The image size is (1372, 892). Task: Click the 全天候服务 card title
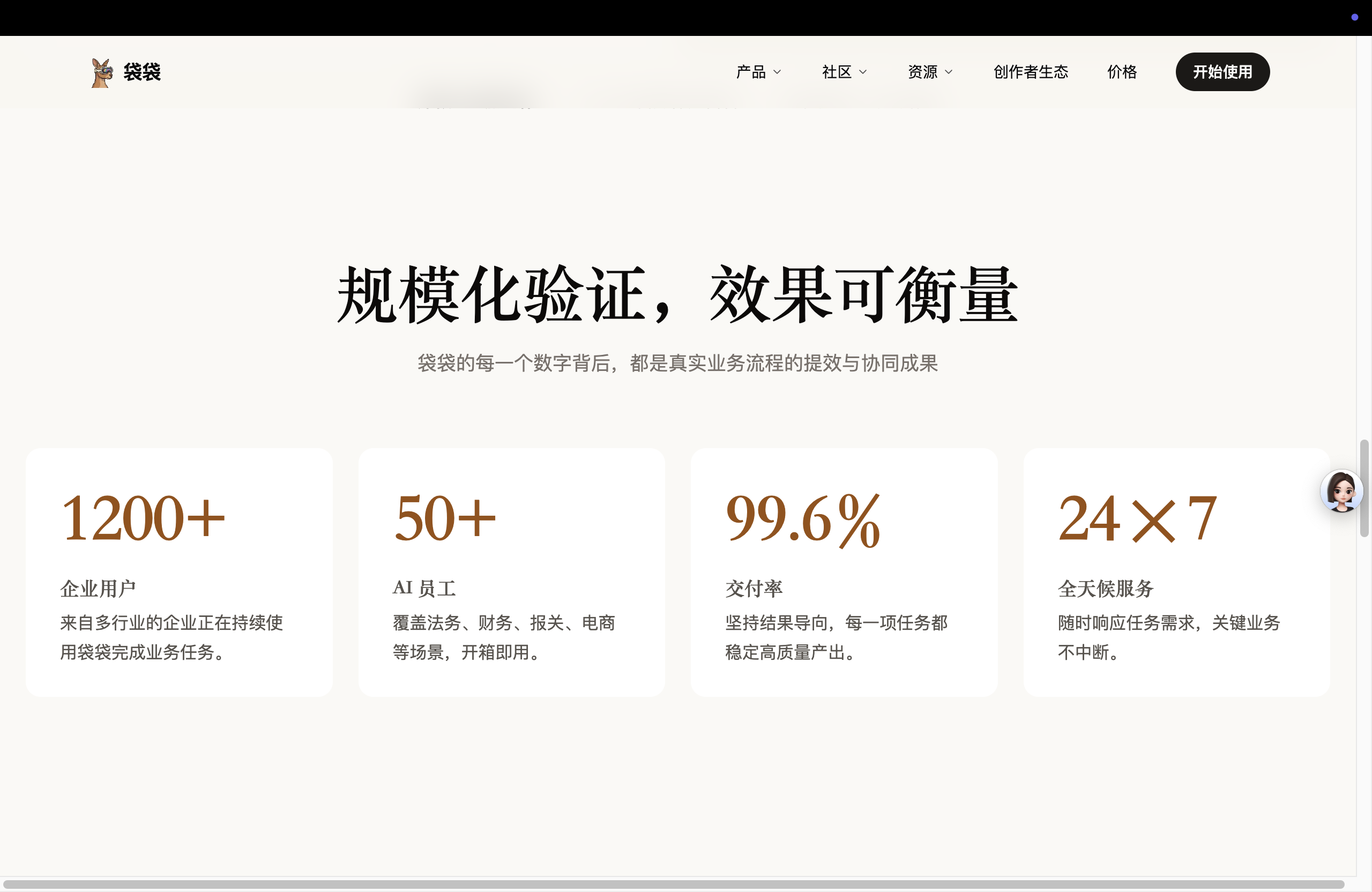coord(1106,589)
